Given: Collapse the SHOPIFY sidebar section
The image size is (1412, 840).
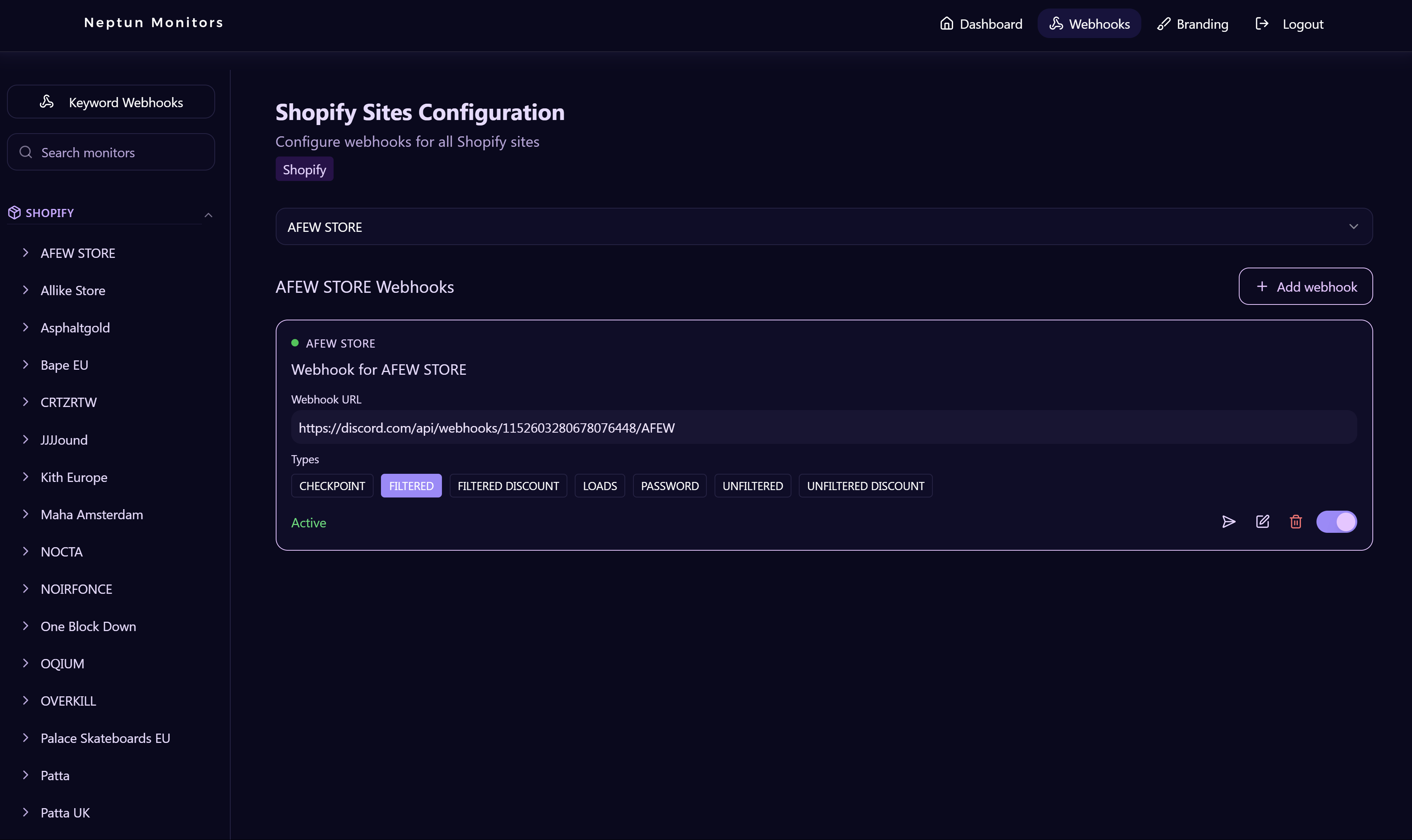Looking at the screenshot, I should 208,215.
